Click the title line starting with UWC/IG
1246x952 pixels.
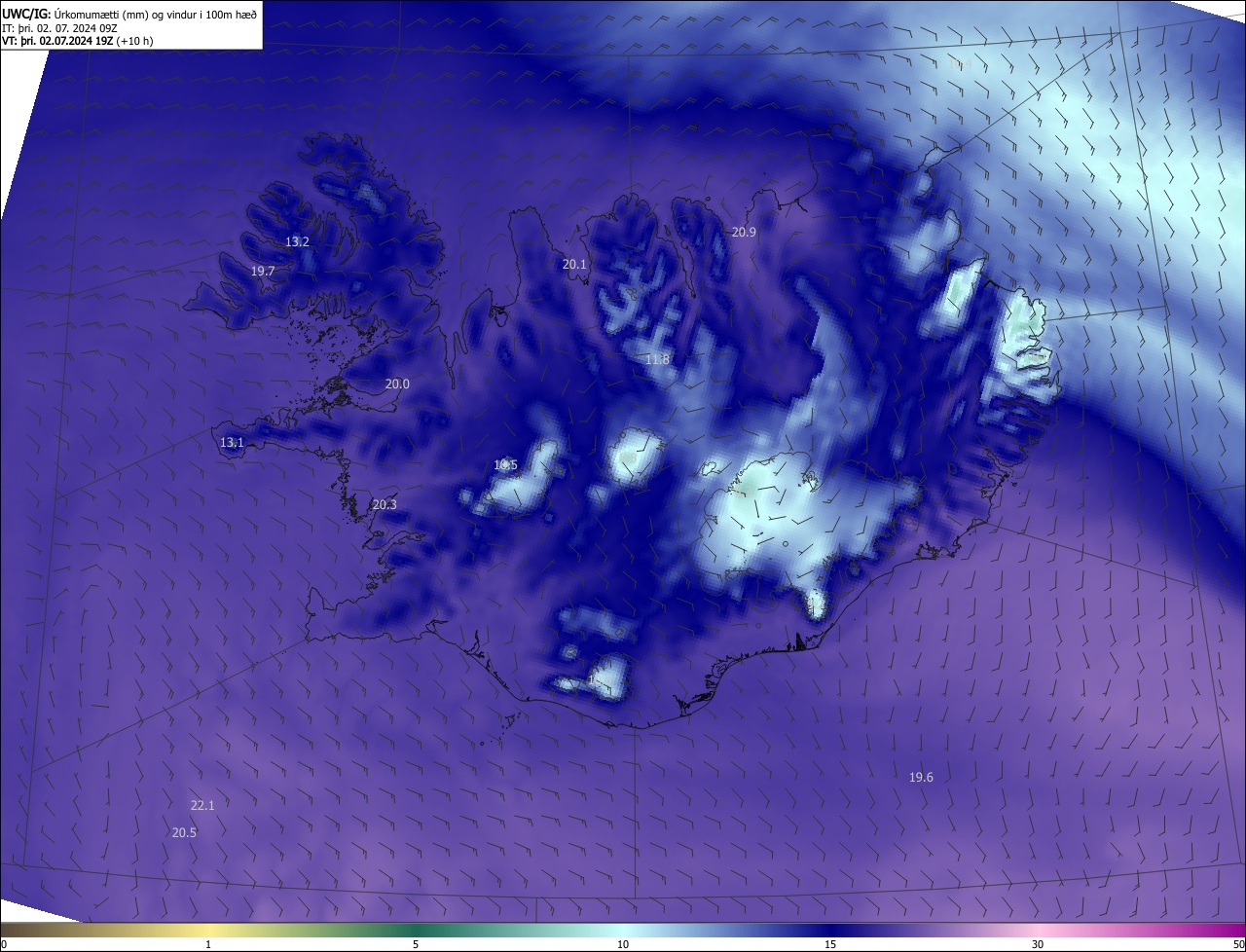pyautogui.click(x=129, y=13)
